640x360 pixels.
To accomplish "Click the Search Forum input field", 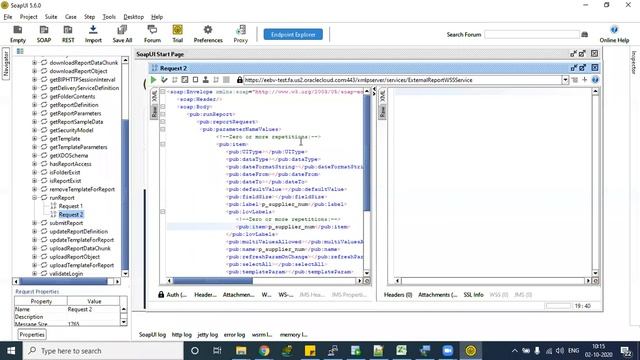I will point(532,35).
